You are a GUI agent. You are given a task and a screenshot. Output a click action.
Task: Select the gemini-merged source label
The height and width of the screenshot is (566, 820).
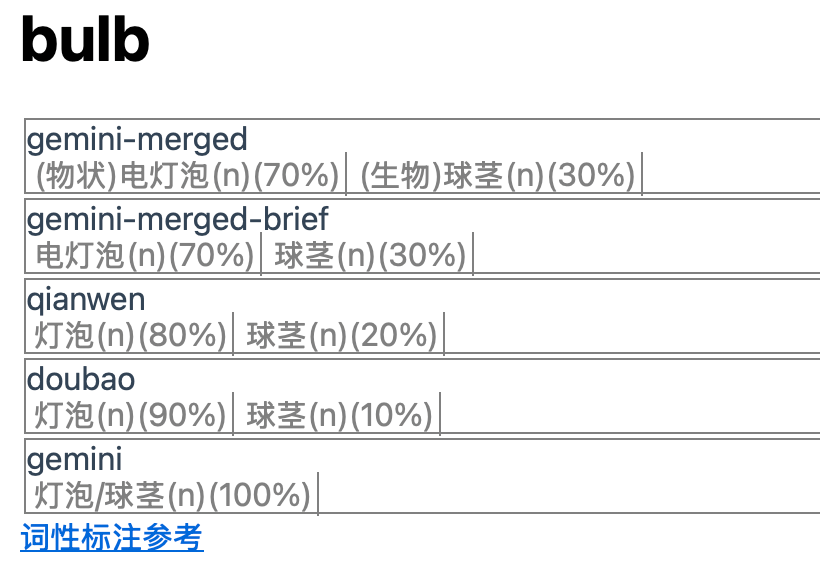click(136, 139)
